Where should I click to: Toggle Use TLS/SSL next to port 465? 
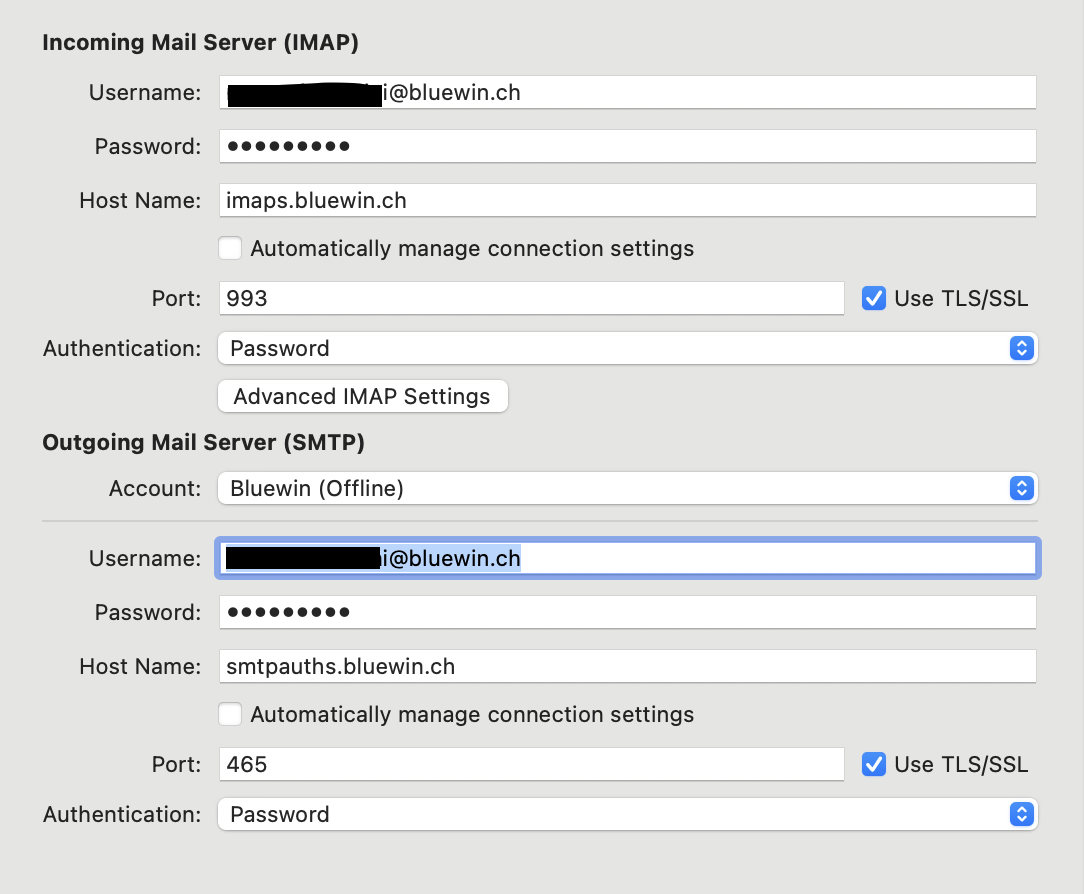[x=874, y=764]
